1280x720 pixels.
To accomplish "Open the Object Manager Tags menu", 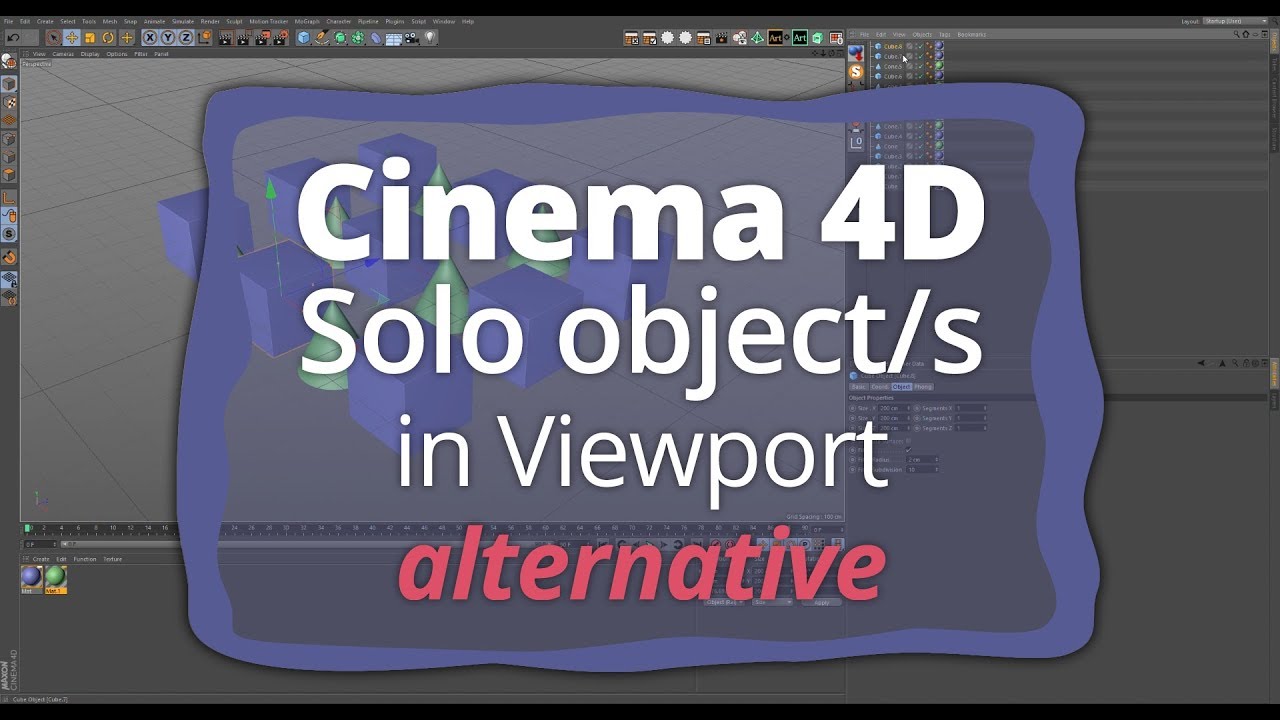I will coord(944,35).
